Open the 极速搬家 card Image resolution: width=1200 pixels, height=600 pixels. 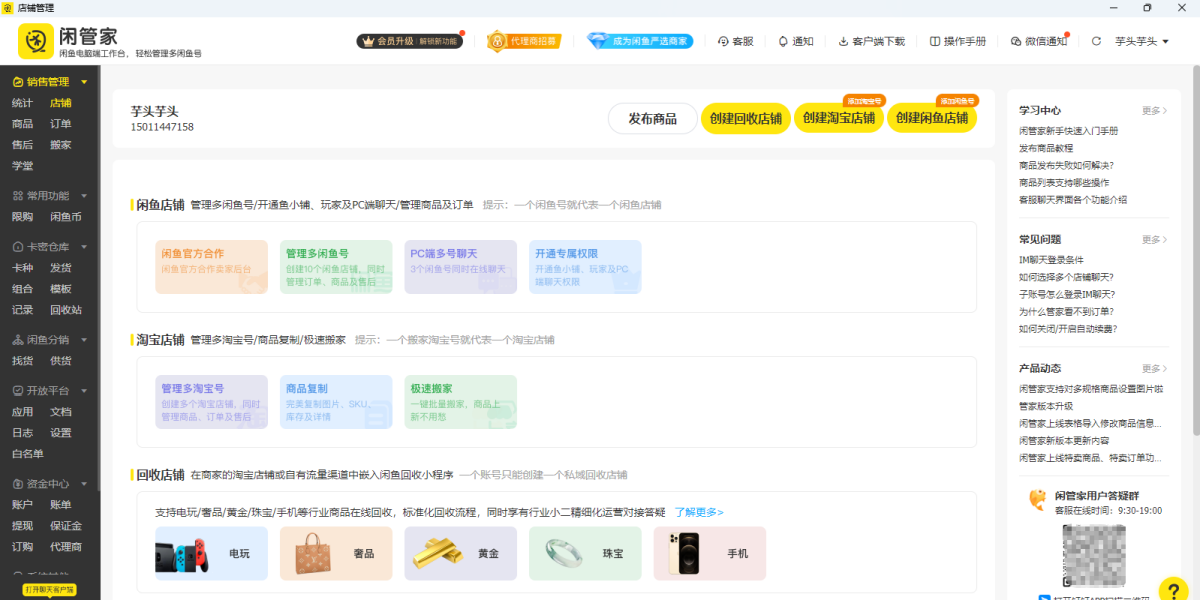click(x=461, y=402)
